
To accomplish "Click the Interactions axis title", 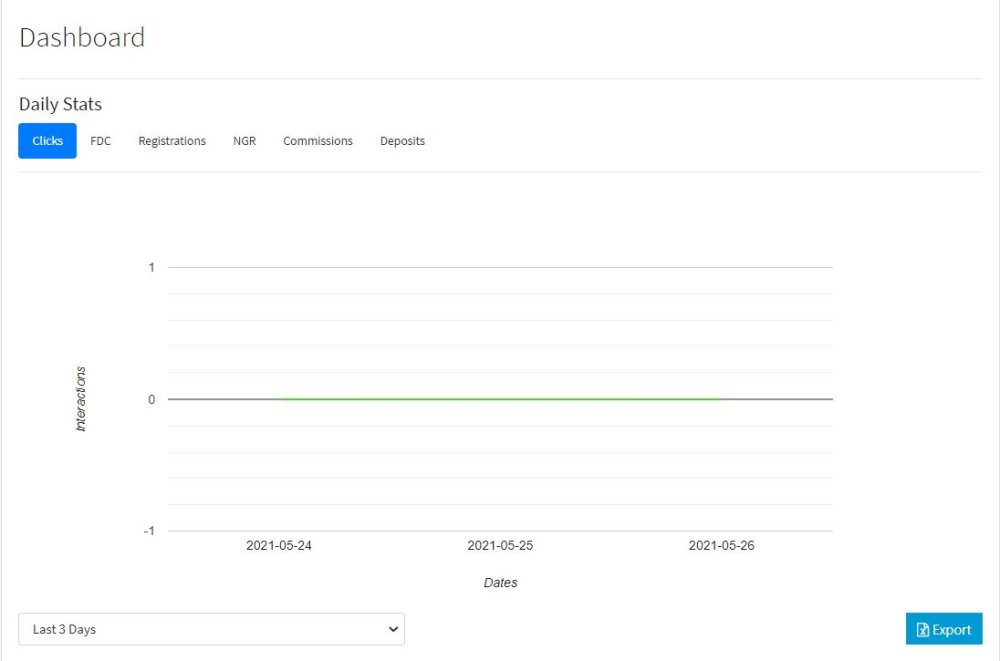I will tap(80, 399).
